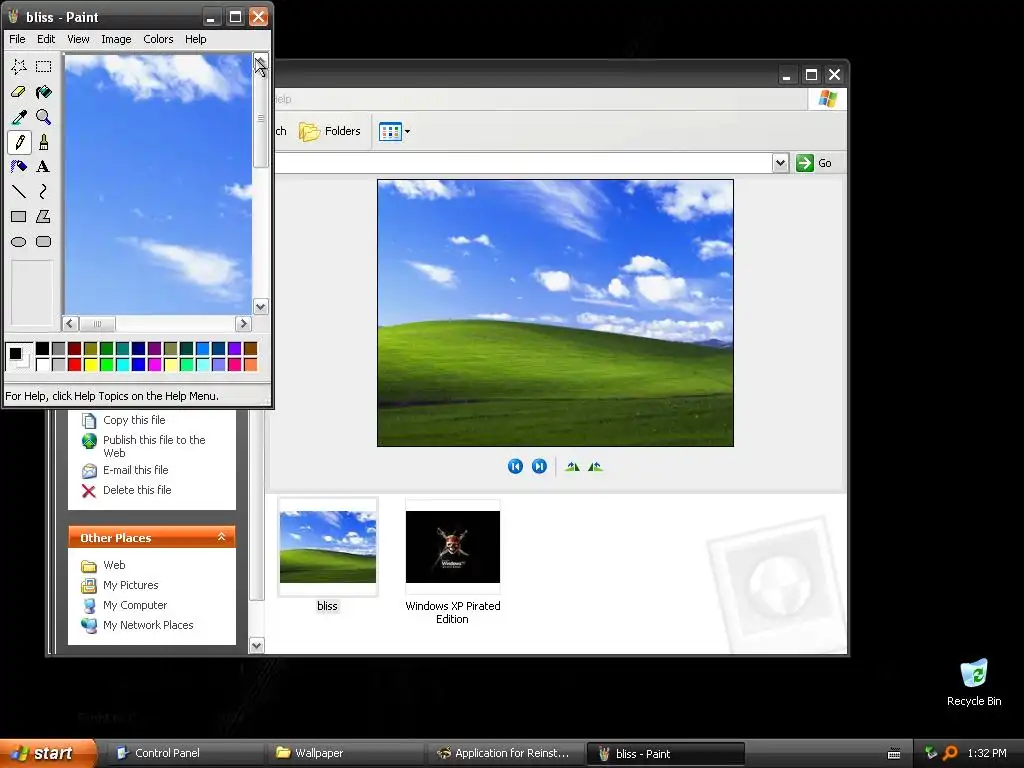Click the Go button beside the address bar

(x=814, y=163)
